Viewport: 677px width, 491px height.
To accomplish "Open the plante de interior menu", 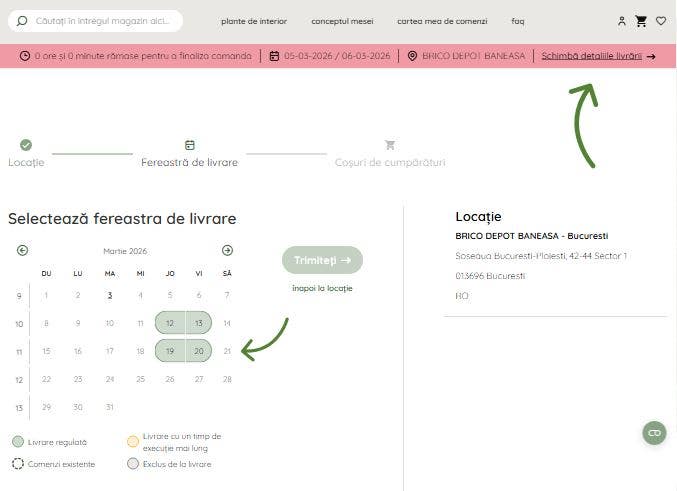I will tap(254, 21).
